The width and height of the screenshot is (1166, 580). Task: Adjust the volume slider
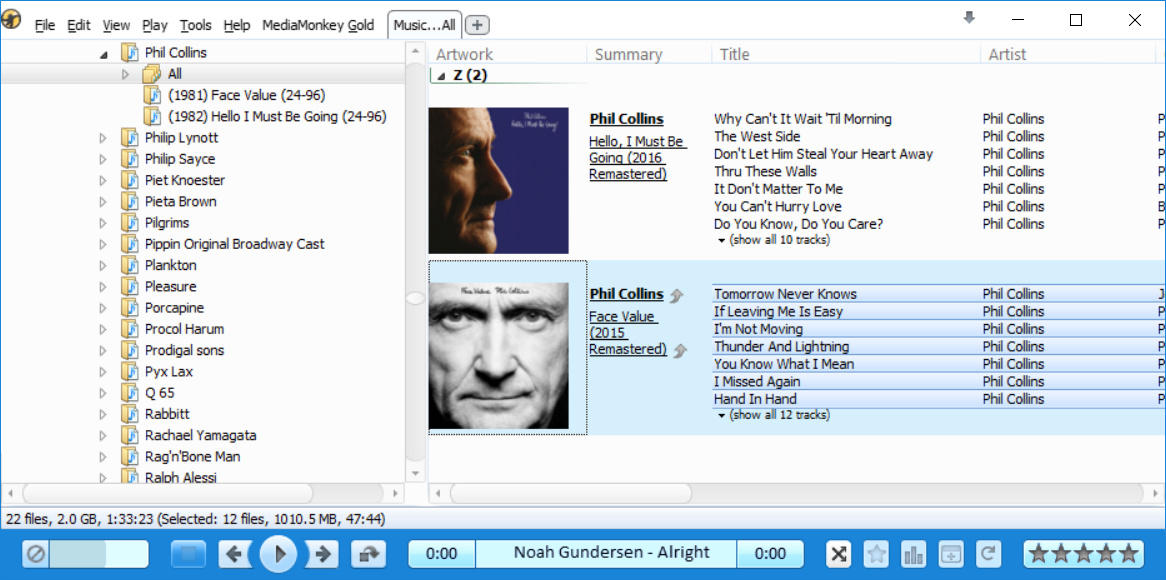click(97, 554)
